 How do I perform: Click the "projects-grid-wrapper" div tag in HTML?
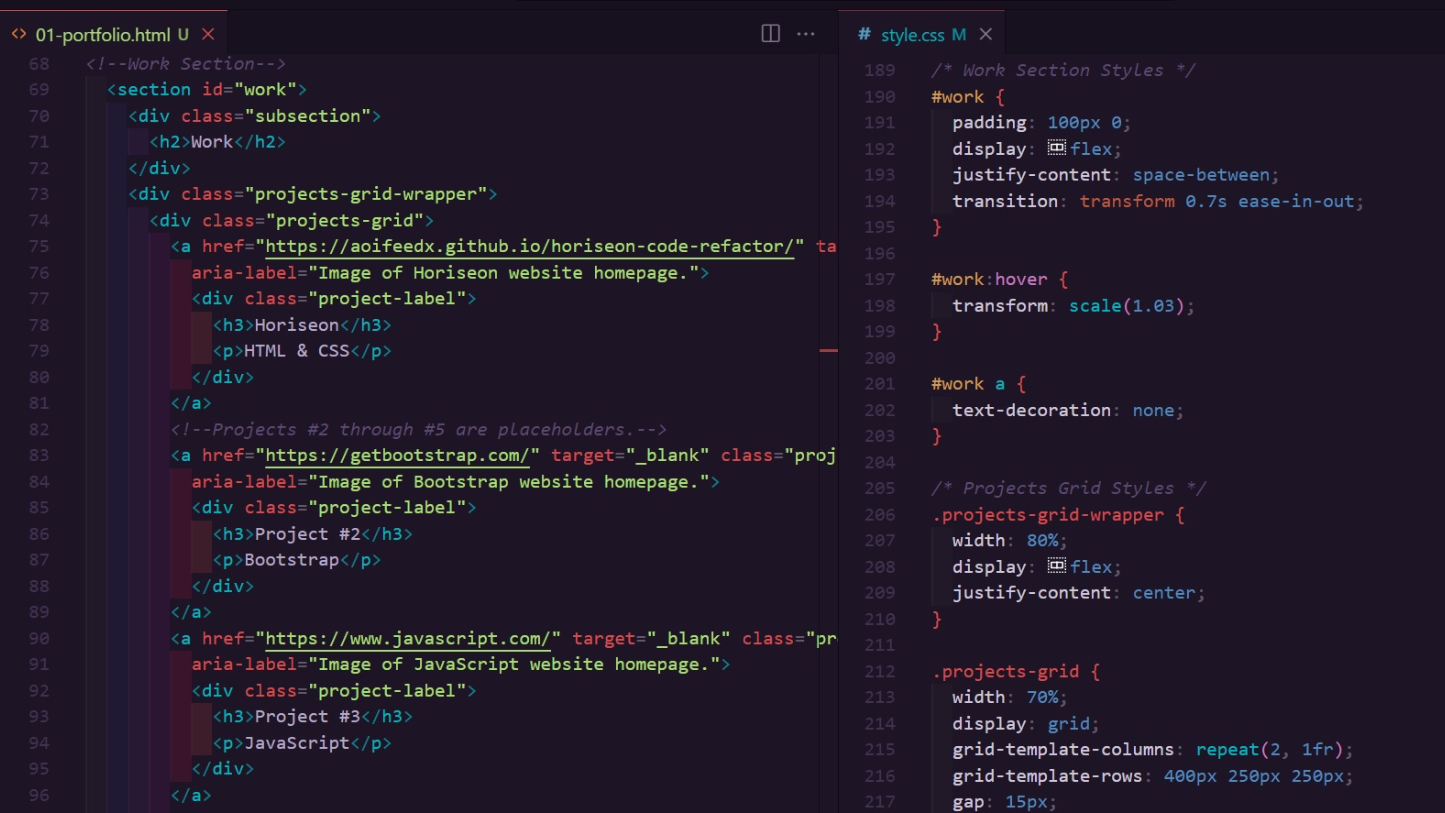[313, 194]
